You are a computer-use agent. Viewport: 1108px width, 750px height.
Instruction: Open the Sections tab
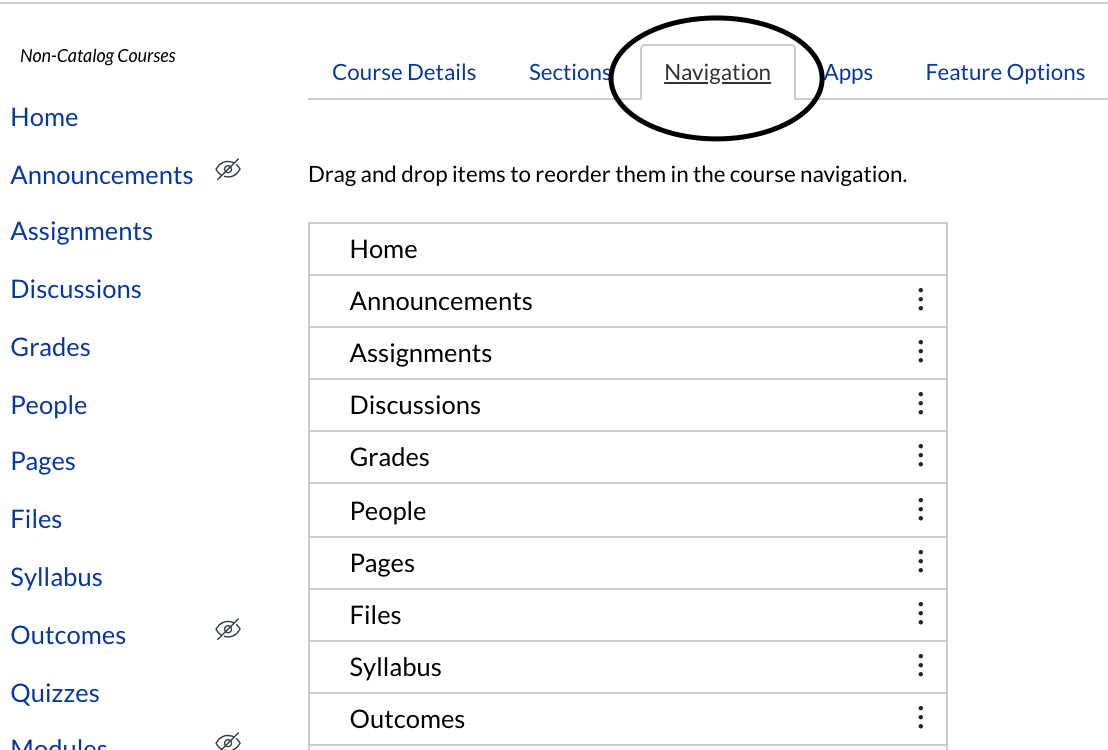click(568, 73)
